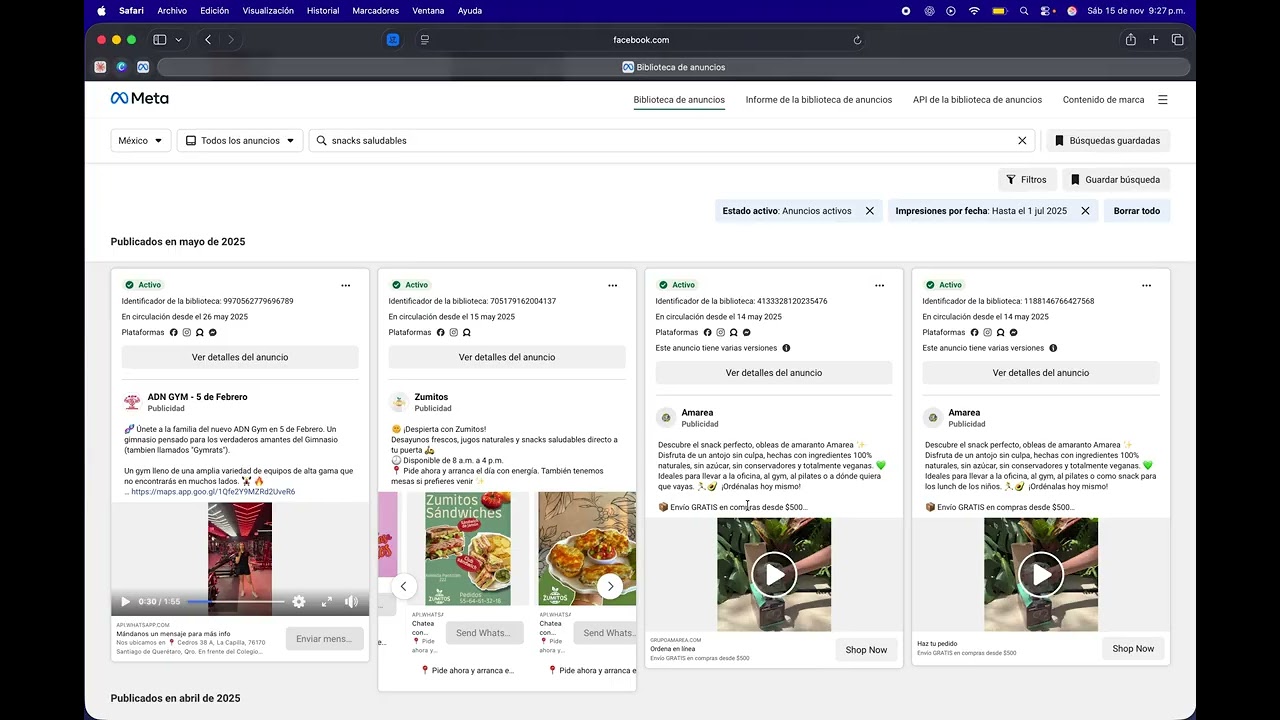Mute the ADN GYM video sound
1280x720 pixels.
[x=351, y=601]
